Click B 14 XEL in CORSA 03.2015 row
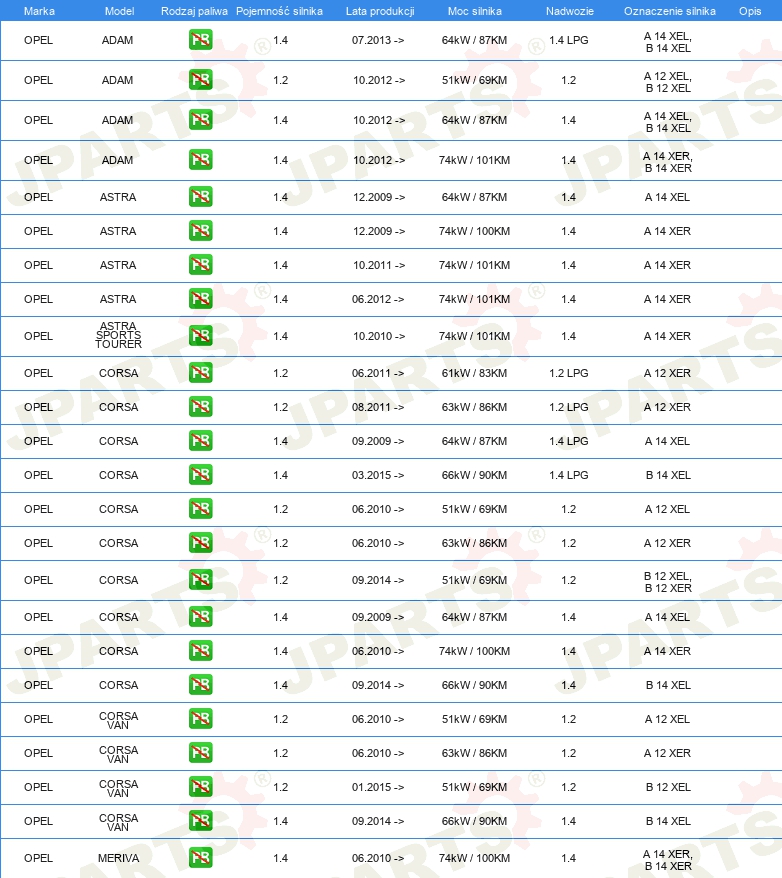The width and height of the screenshot is (782, 878). (x=668, y=475)
